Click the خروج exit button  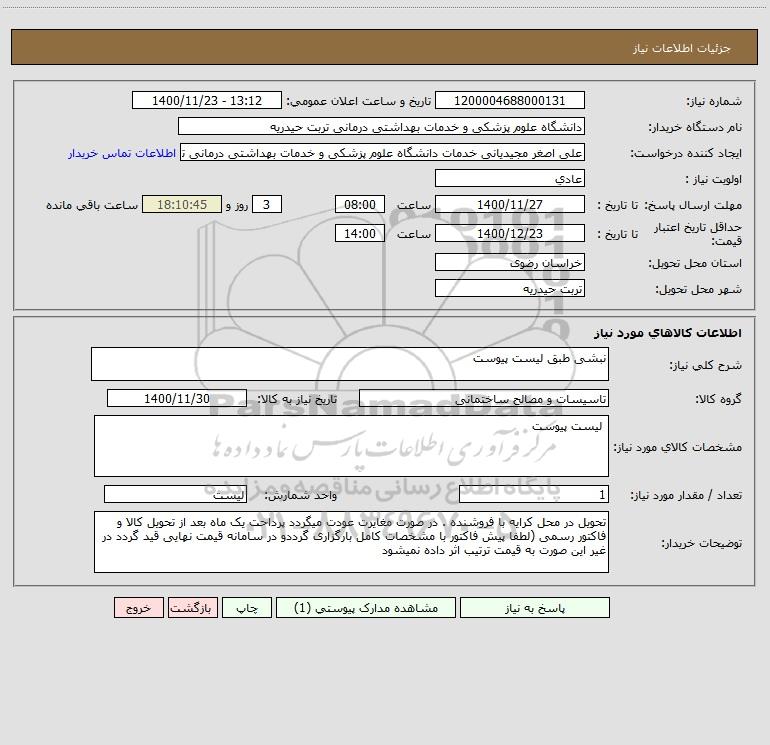tap(138, 608)
